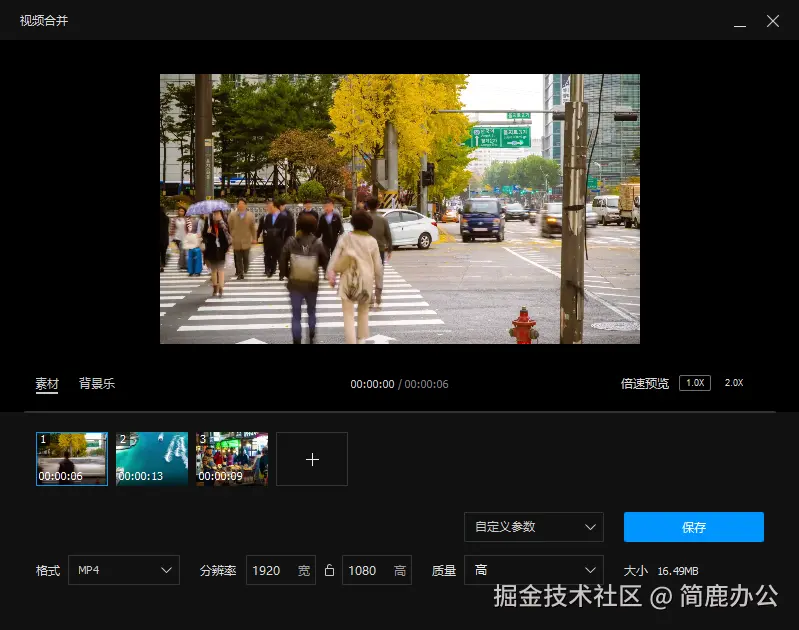Select clip 2 thumbnail 00:00:13

(152, 459)
